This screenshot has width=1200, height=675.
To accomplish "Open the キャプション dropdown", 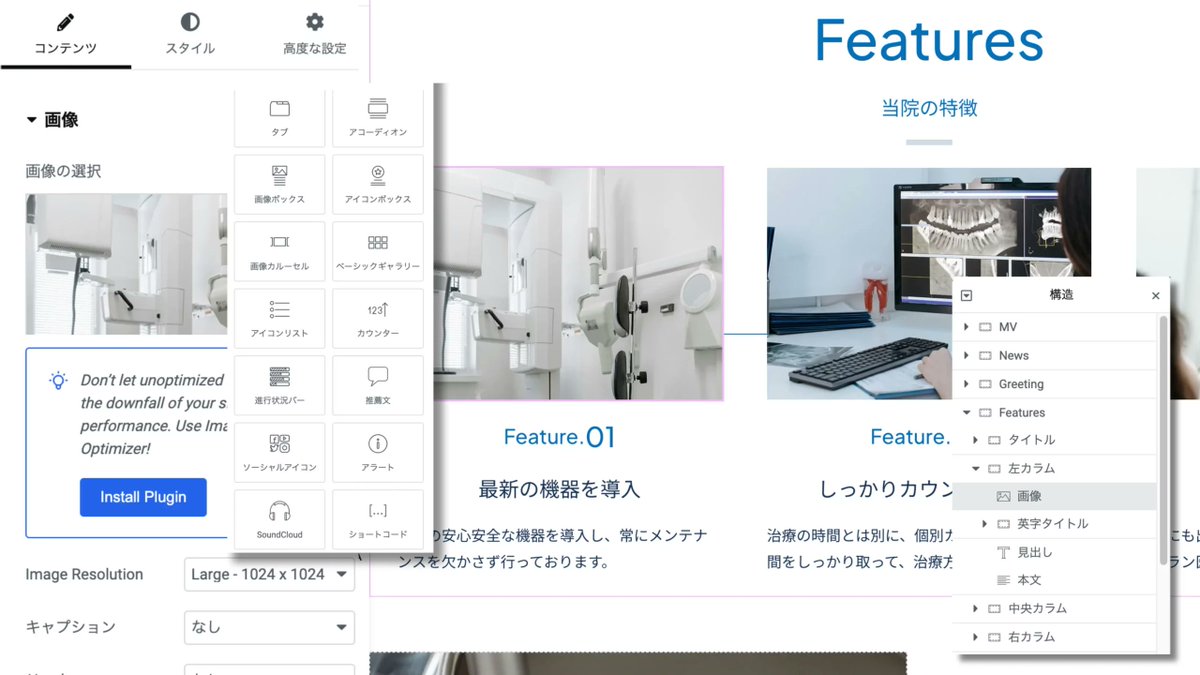I will (x=270, y=627).
